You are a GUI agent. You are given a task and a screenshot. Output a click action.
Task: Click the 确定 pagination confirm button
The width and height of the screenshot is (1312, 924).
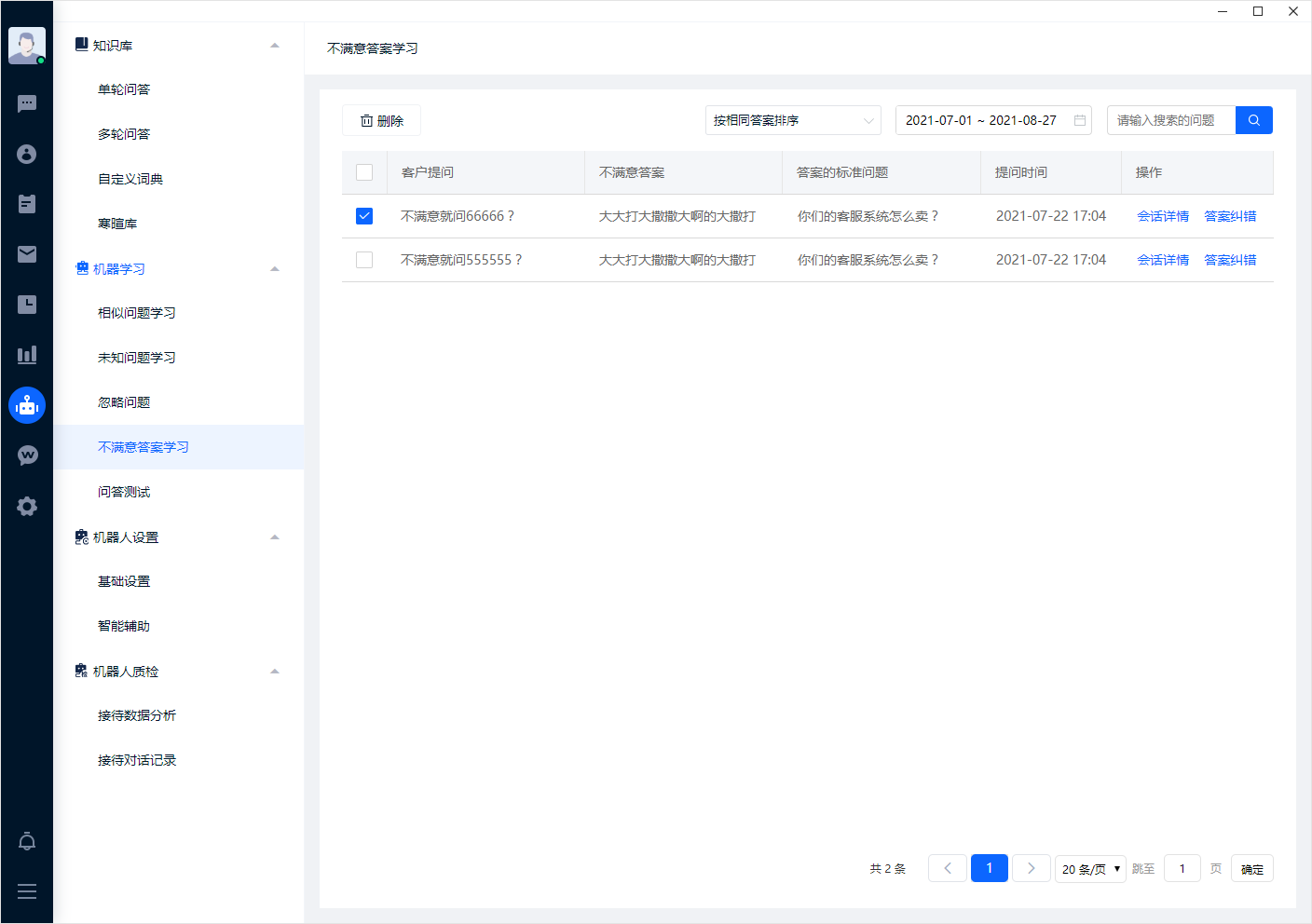click(x=1252, y=869)
